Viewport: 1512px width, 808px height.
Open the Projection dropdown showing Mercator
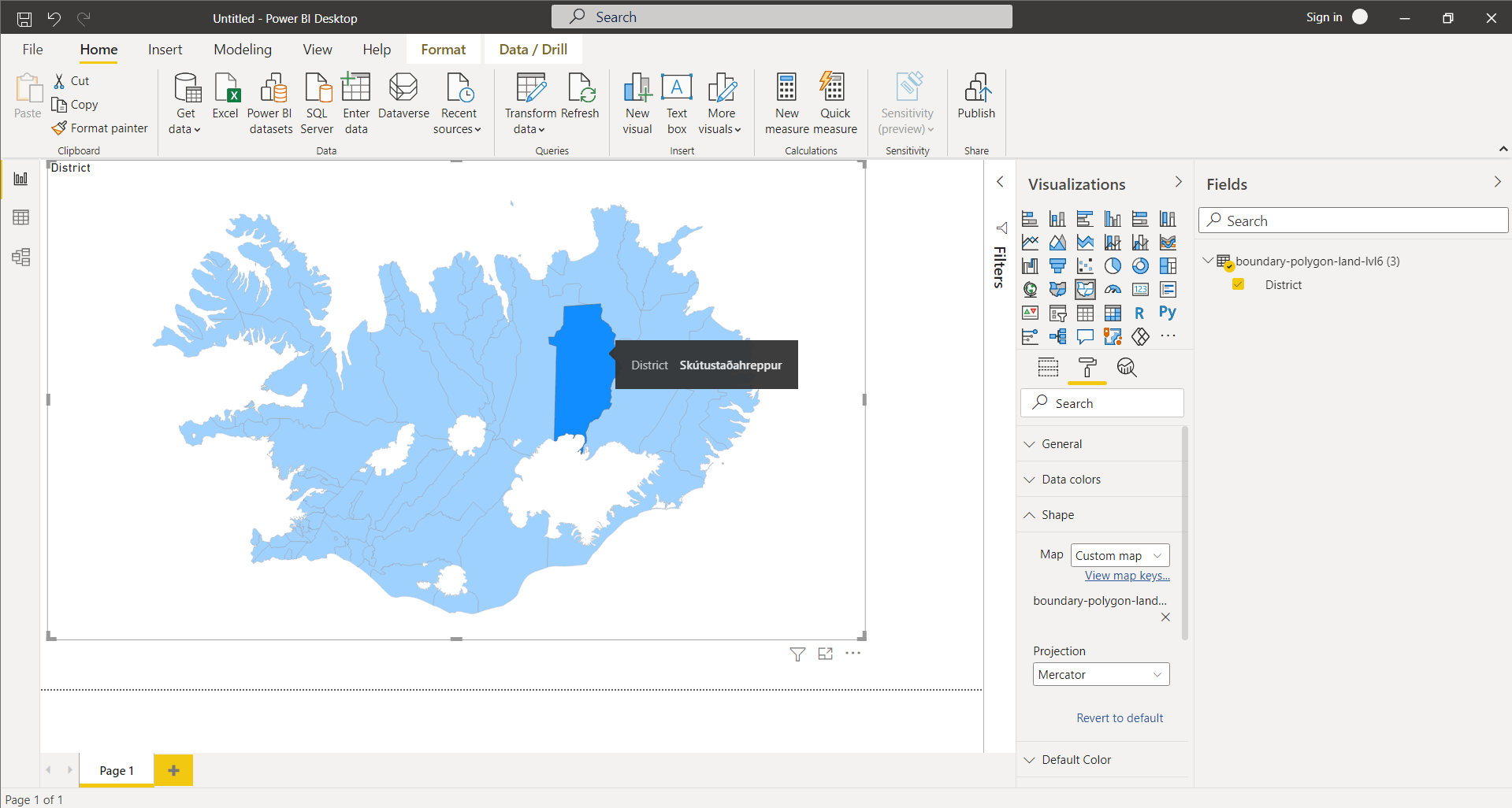[x=1100, y=674]
